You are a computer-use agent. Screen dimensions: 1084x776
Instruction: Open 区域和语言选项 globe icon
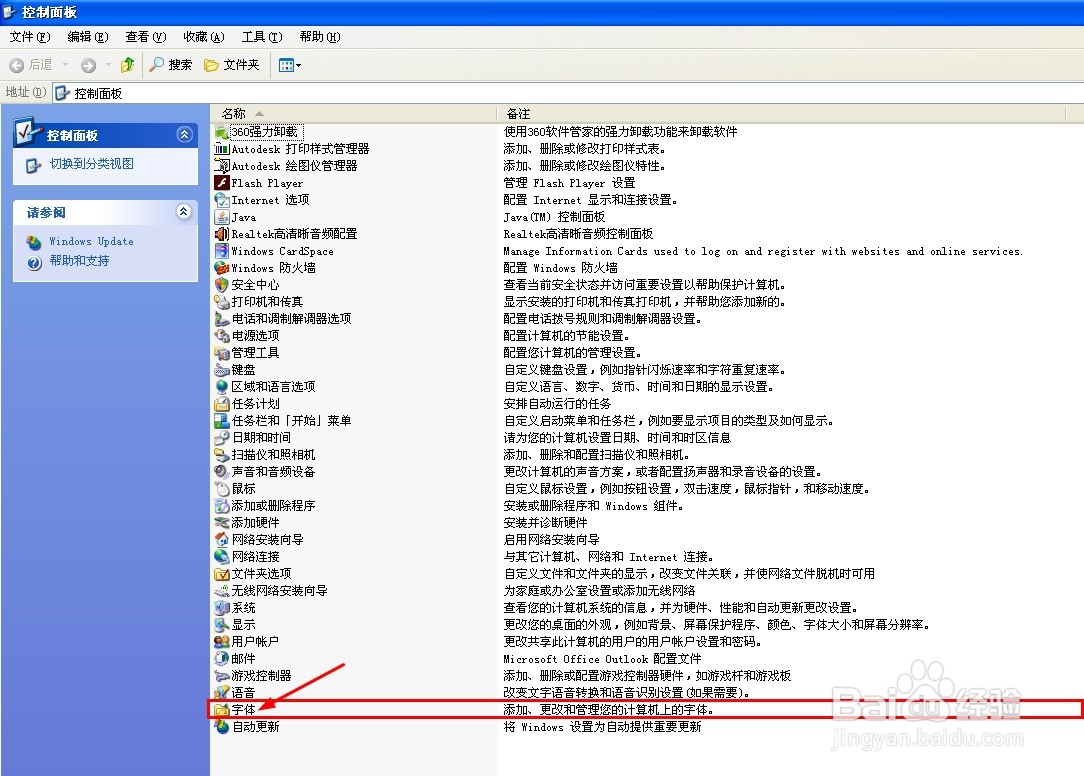click(221, 387)
